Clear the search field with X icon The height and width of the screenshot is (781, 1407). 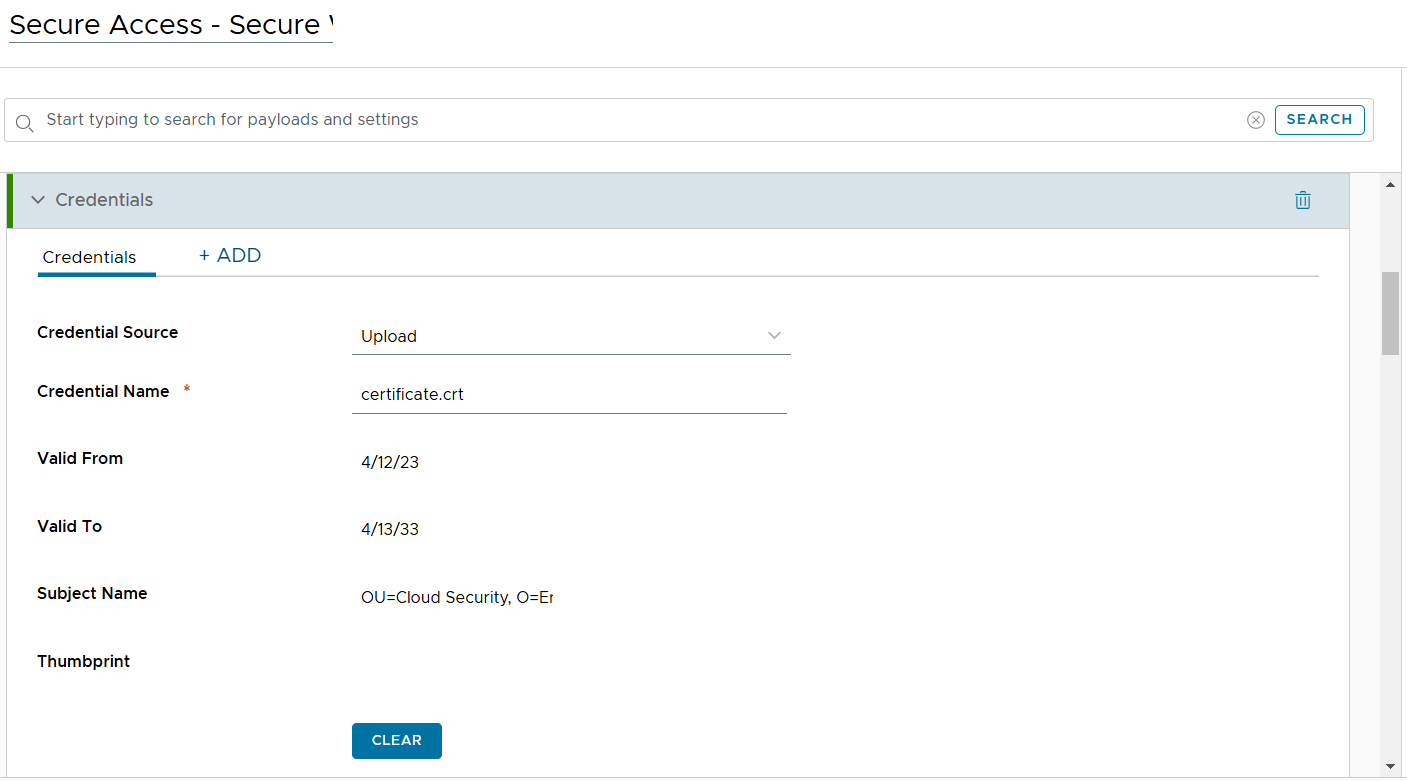(x=1256, y=120)
